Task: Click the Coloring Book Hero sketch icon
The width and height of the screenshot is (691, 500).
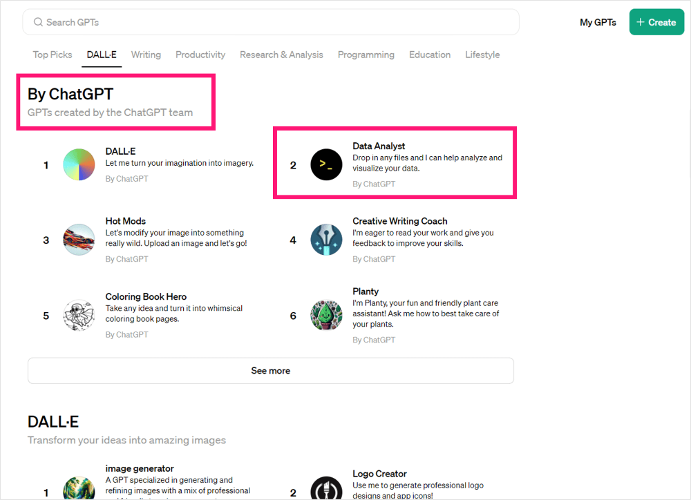Action: [79, 315]
